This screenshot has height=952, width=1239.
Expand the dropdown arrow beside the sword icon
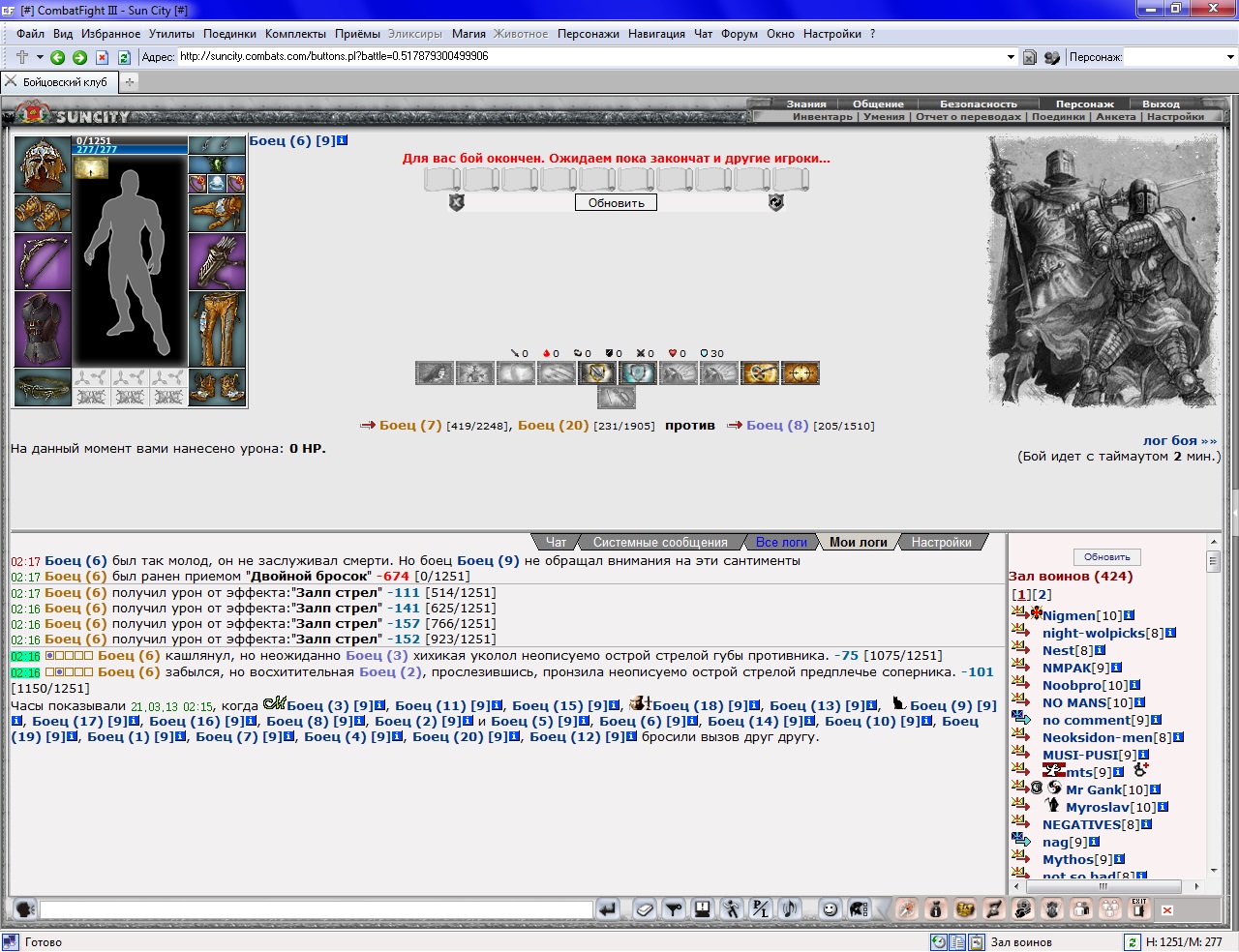(x=39, y=57)
